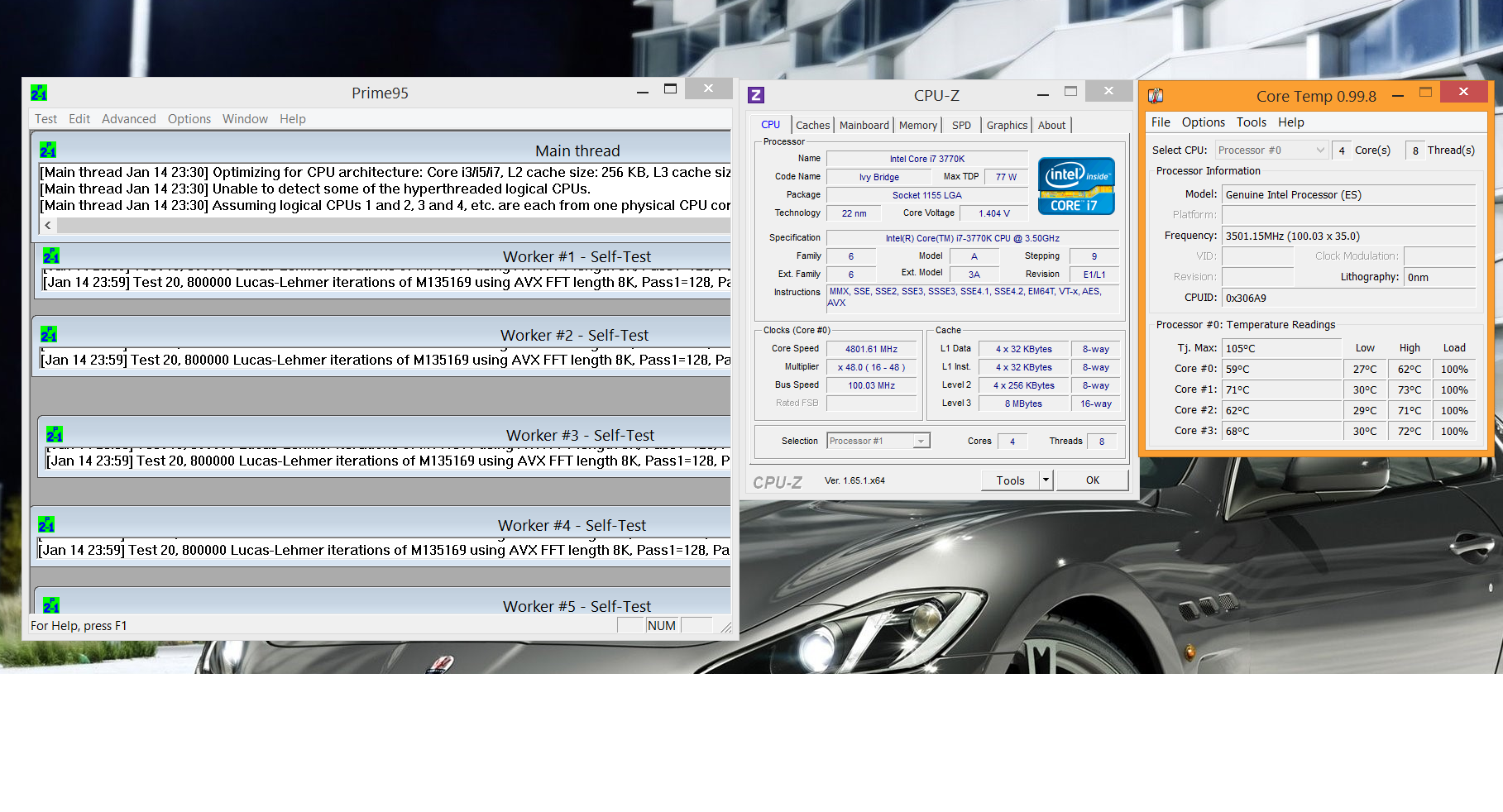Image resolution: width=1503 pixels, height=812 pixels.
Task: Click the Worker #5 Self-Test window icon
Action: 51,605
